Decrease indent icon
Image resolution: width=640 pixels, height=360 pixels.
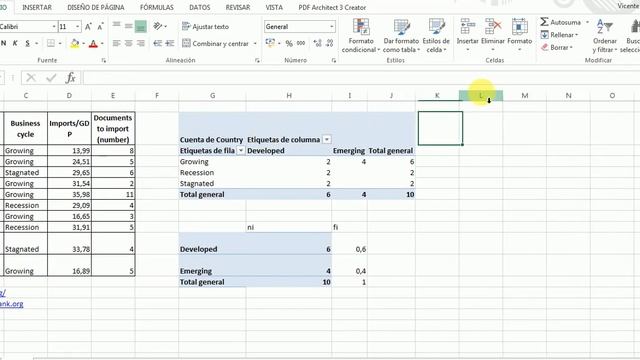point(158,43)
